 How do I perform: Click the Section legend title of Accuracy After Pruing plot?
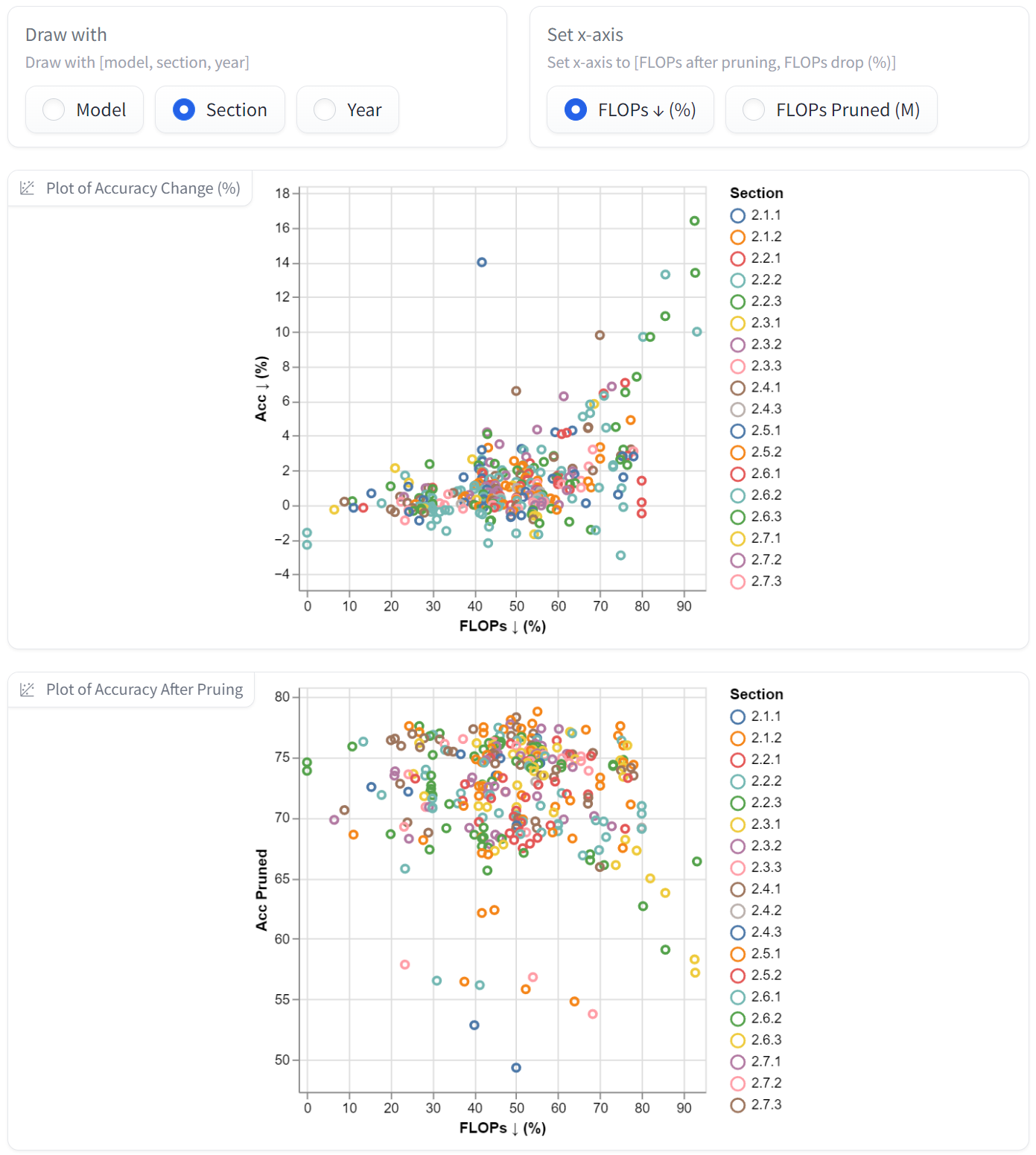[x=757, y=695]
